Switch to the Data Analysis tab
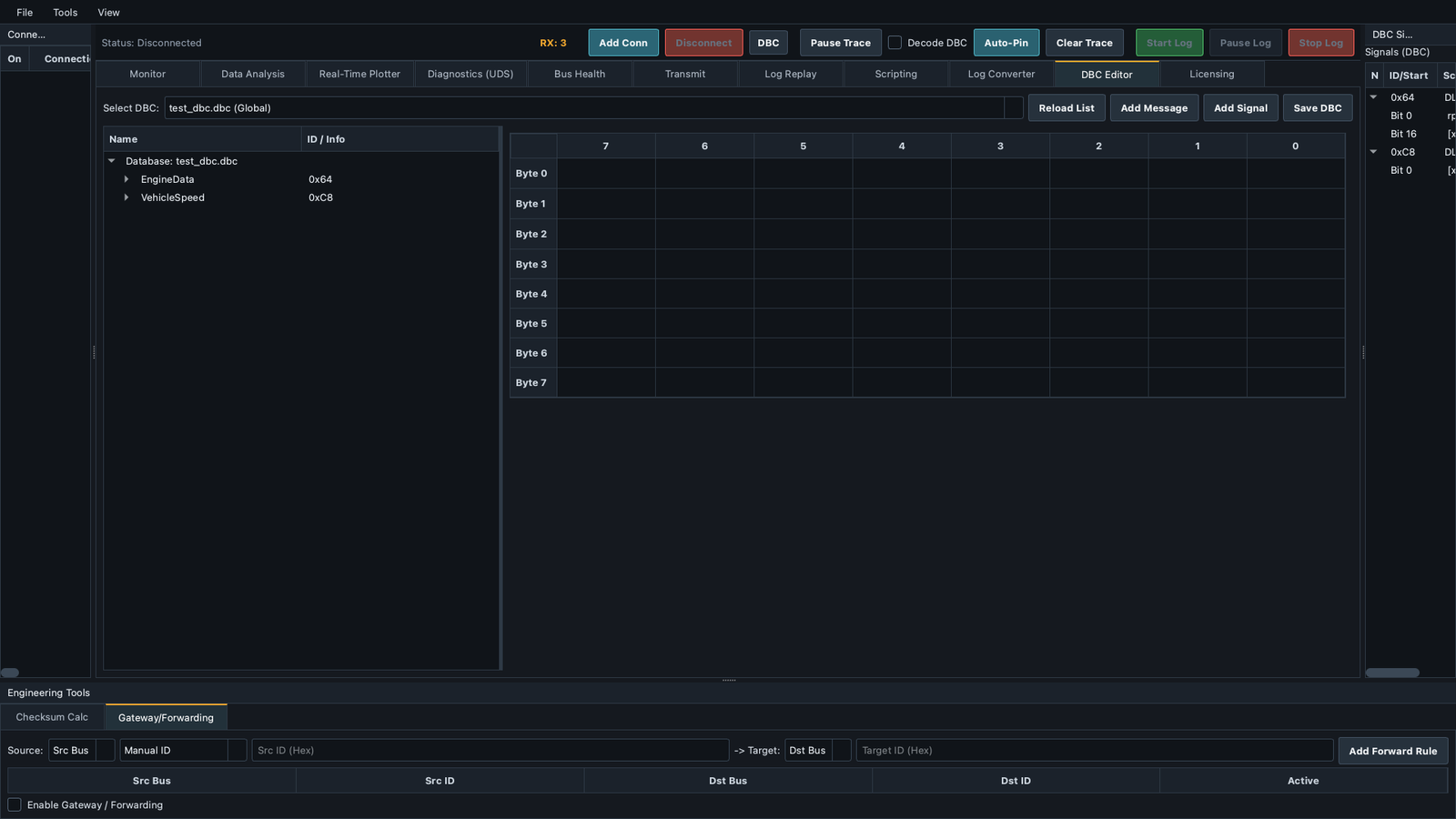 tap(253, 74)
